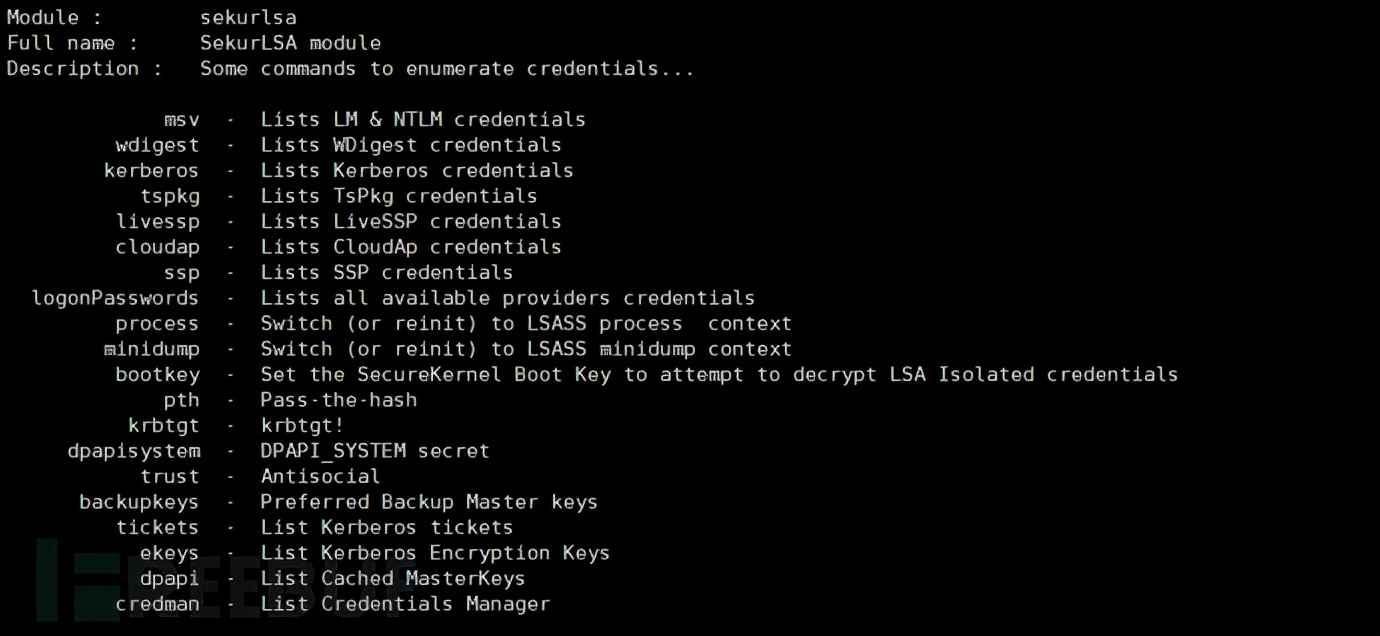Select the 'tspkg' command entry
The image size is (1380, 636).
tap(169, 196)
